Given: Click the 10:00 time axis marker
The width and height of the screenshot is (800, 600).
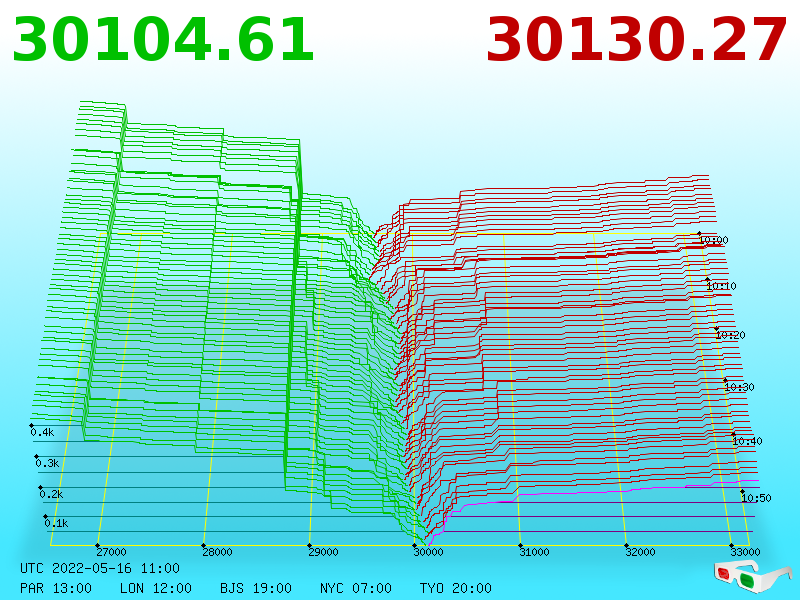Looking at the screenshot, I should click(714, 240).
